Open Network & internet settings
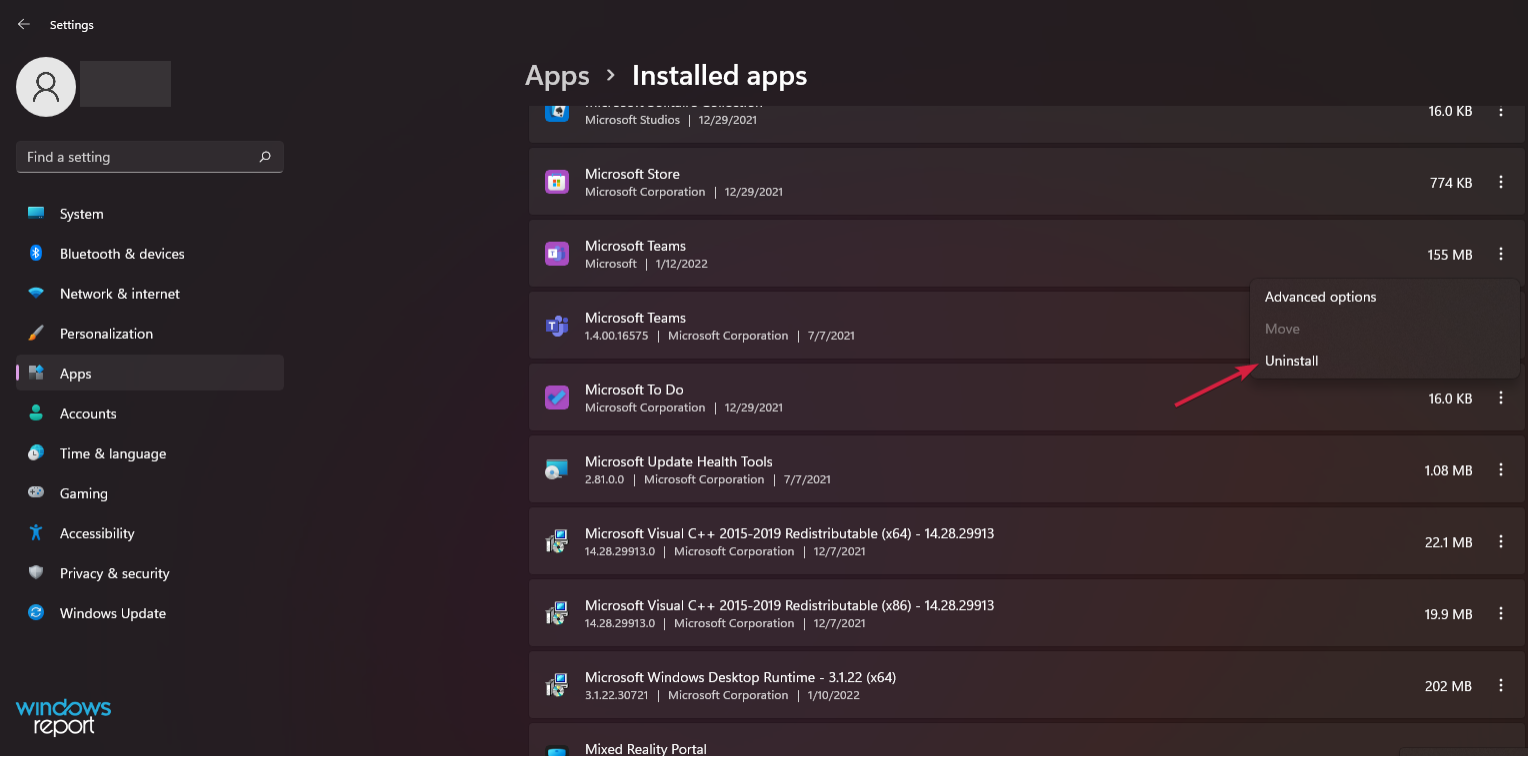This screenshot has width=1528, height=757. [150, 294]
